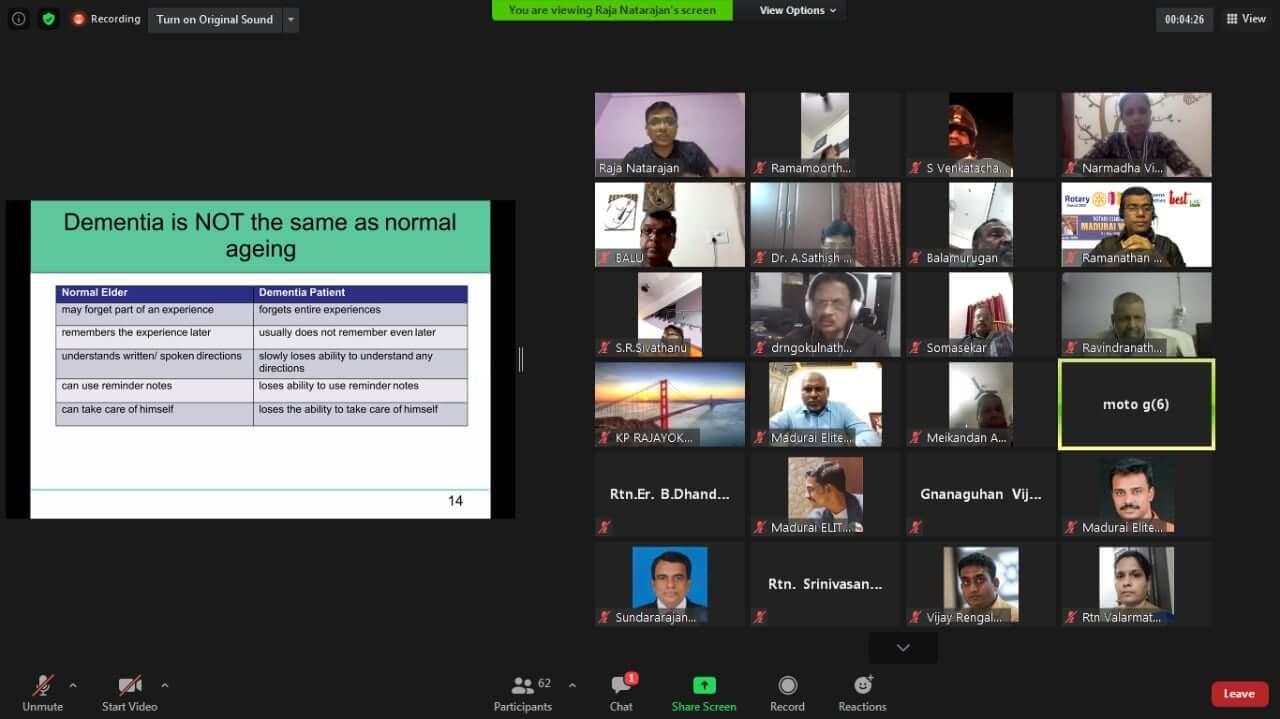Click the meeting information icon

click(18, 19)
